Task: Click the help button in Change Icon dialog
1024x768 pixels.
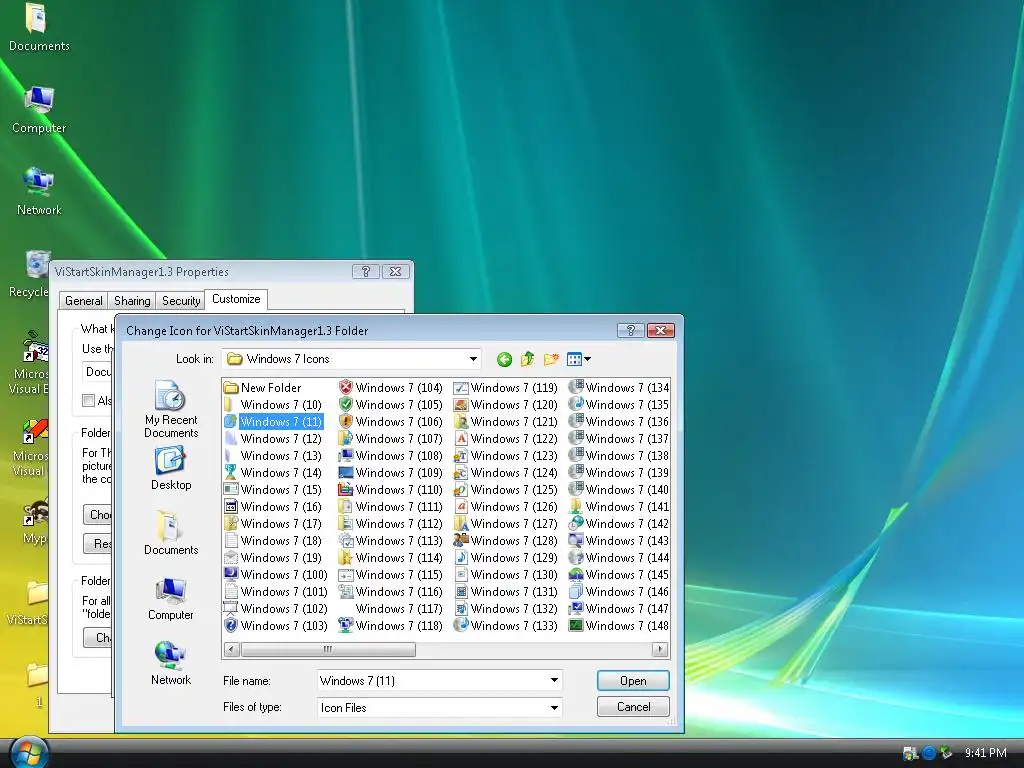Action: [x=630, y=330]
